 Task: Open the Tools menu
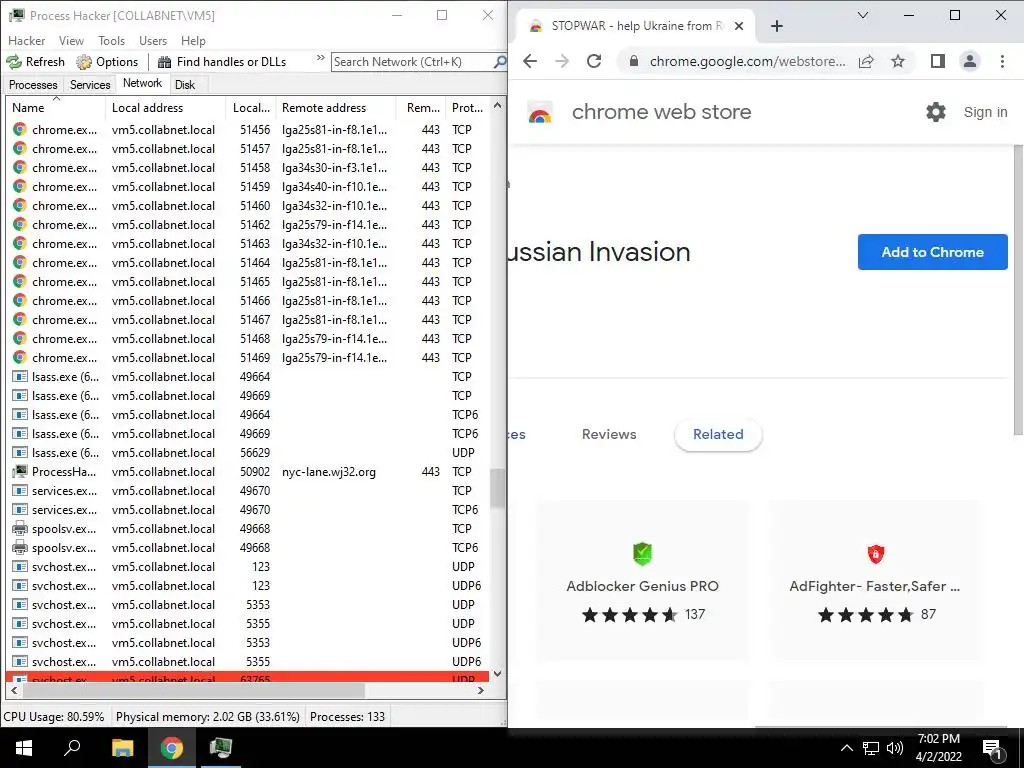112,40
